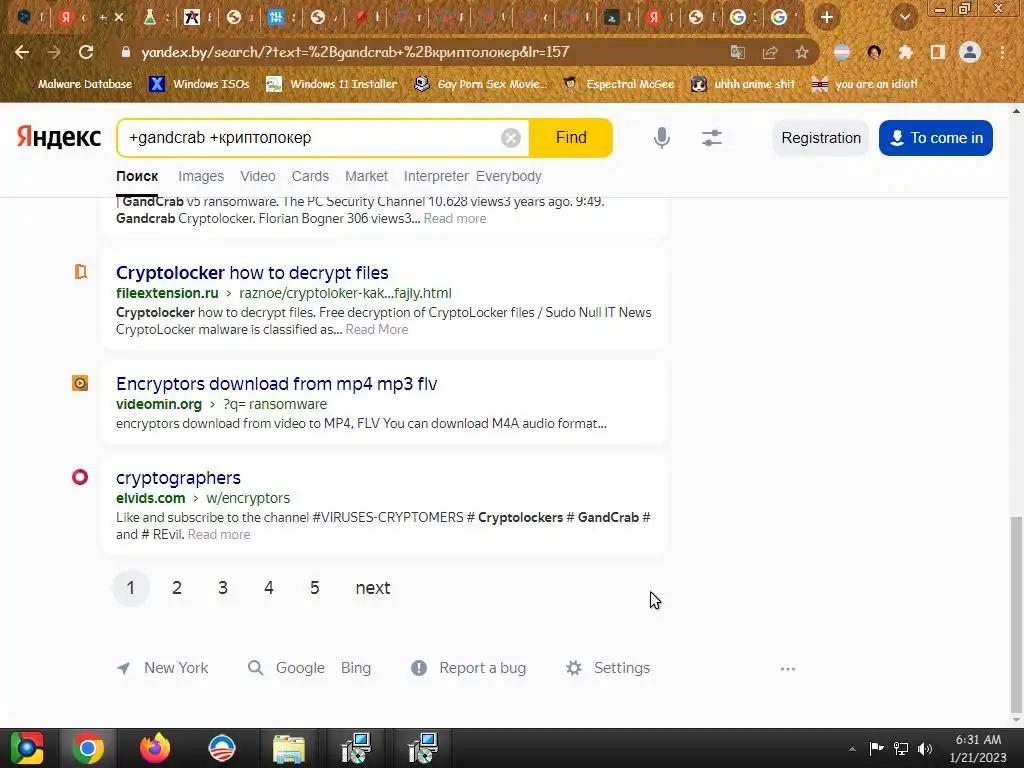Open Cryptolocker how to decrypt files result
This screenshot has height=768, width=1024.
[252, 273]
